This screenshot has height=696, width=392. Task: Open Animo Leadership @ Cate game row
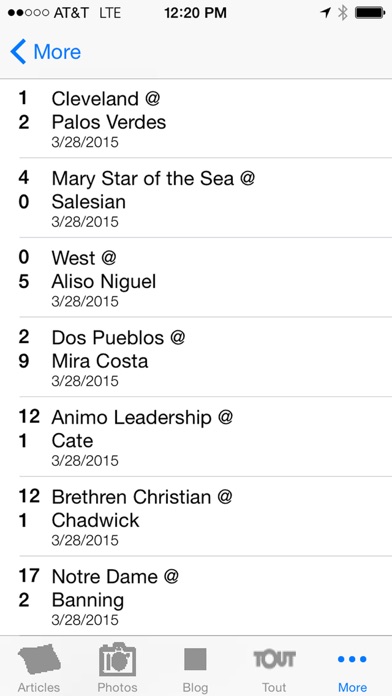(x=196, y=437)
